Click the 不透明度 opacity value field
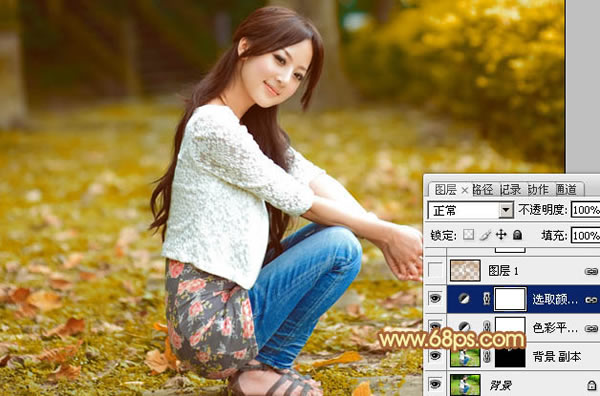 tap(585, 210)
